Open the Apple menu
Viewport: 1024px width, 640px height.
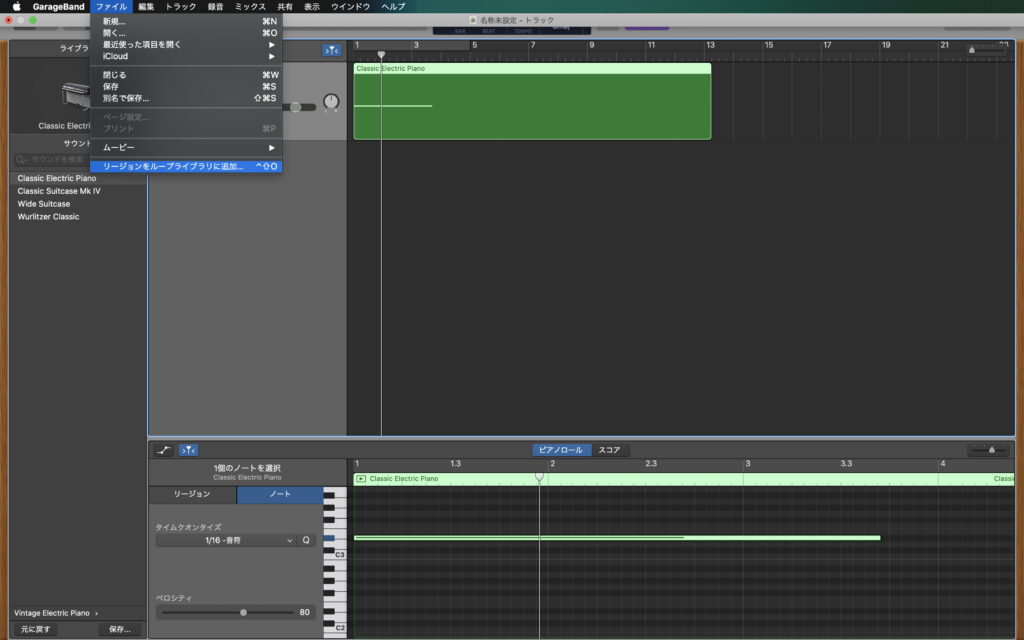tap(16, 7)
